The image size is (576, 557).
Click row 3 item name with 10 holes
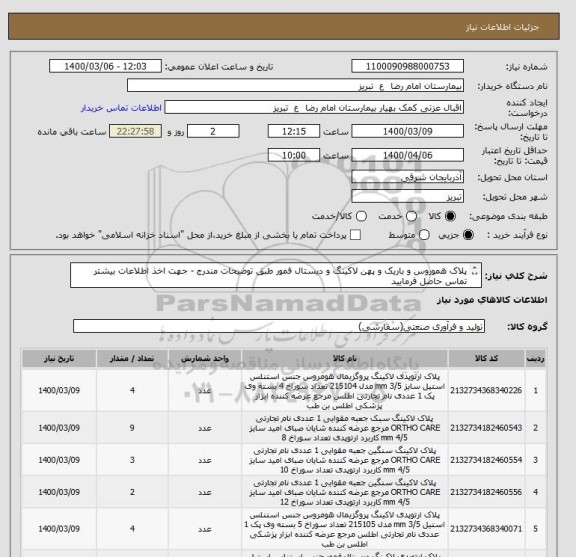(x=345, y=460)
